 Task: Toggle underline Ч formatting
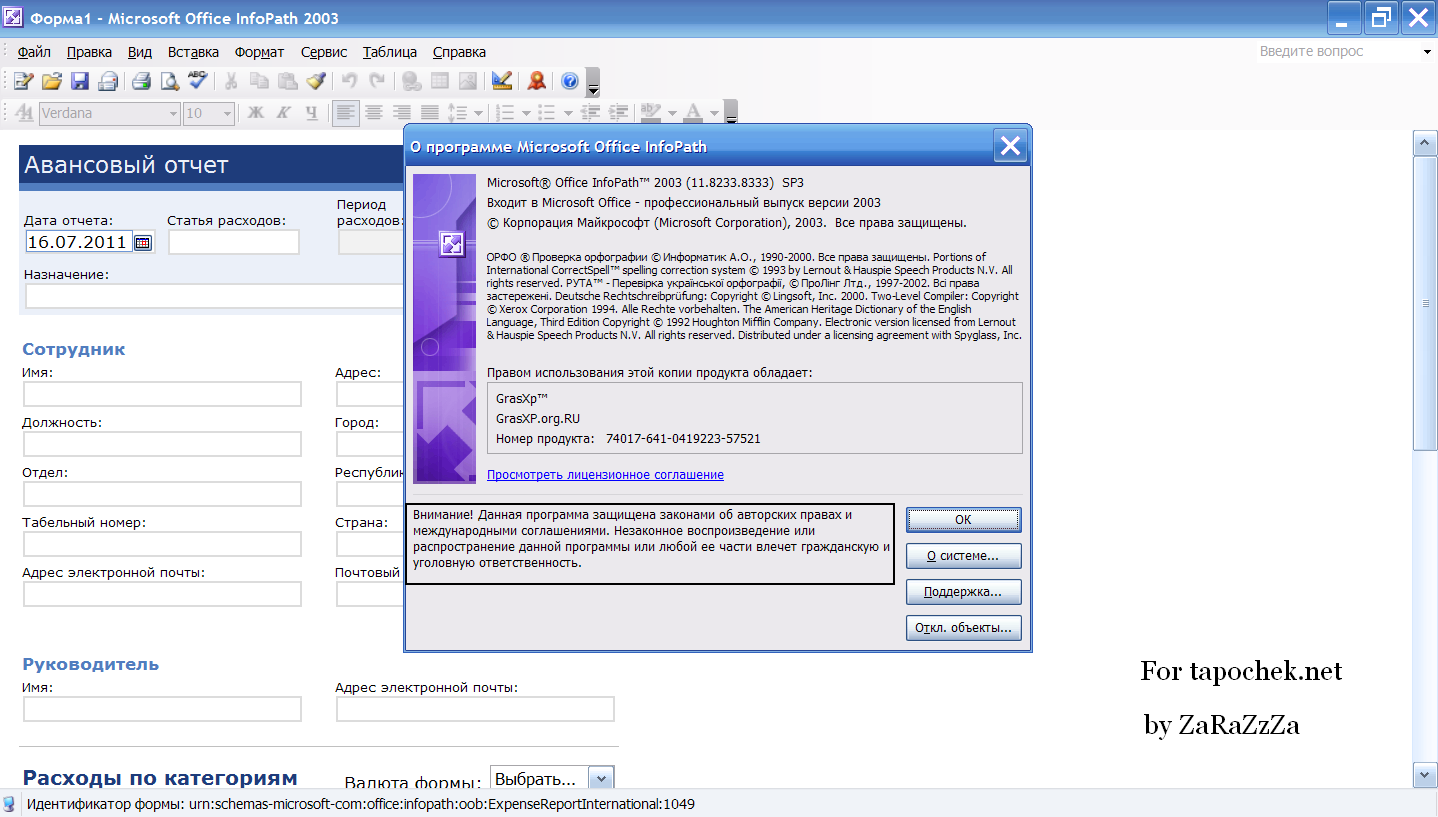point(312,113)
